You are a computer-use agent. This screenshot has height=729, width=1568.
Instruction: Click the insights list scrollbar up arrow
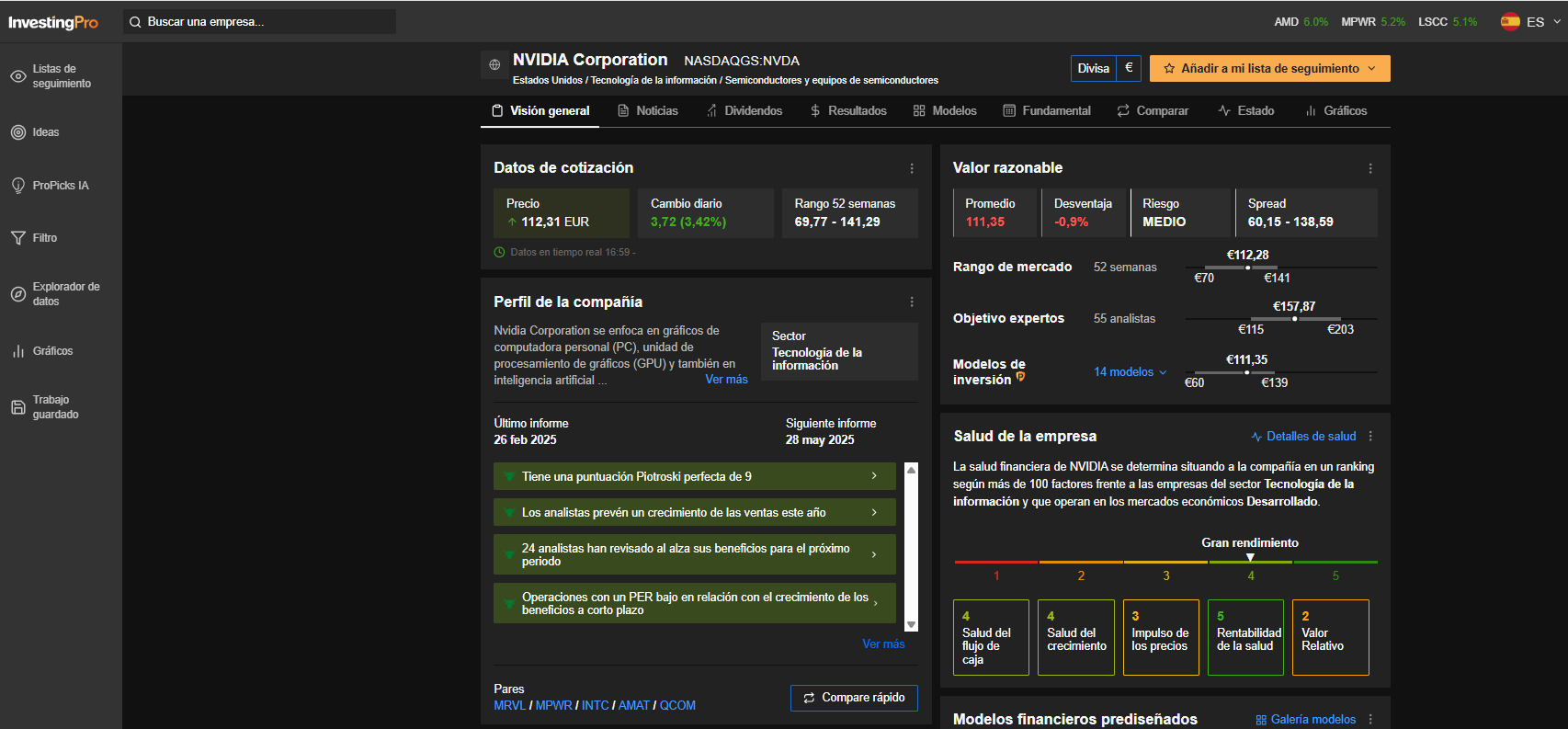point(912,470)
